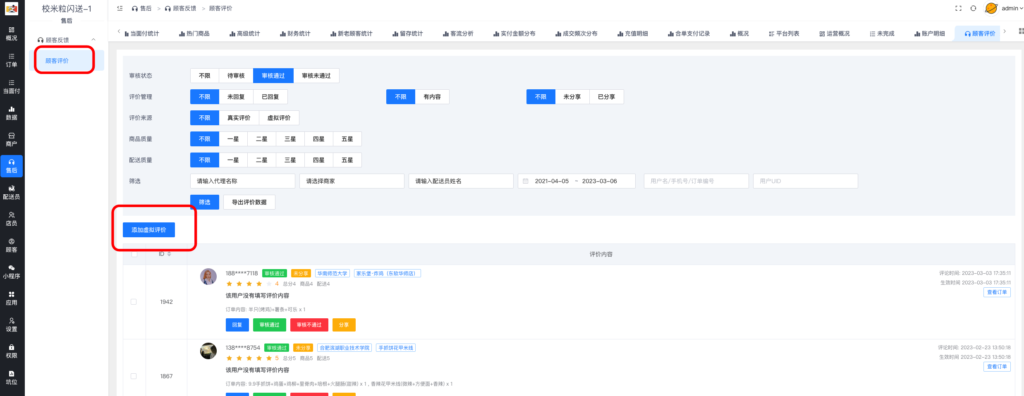Focus the 请输入配送员姓名 input field
This screenshot has width=1024, height=396.
[x=461, y=181]
